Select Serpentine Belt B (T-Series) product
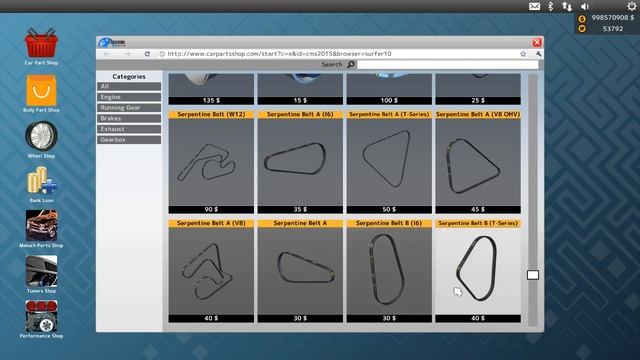 (x=478, y=271)
